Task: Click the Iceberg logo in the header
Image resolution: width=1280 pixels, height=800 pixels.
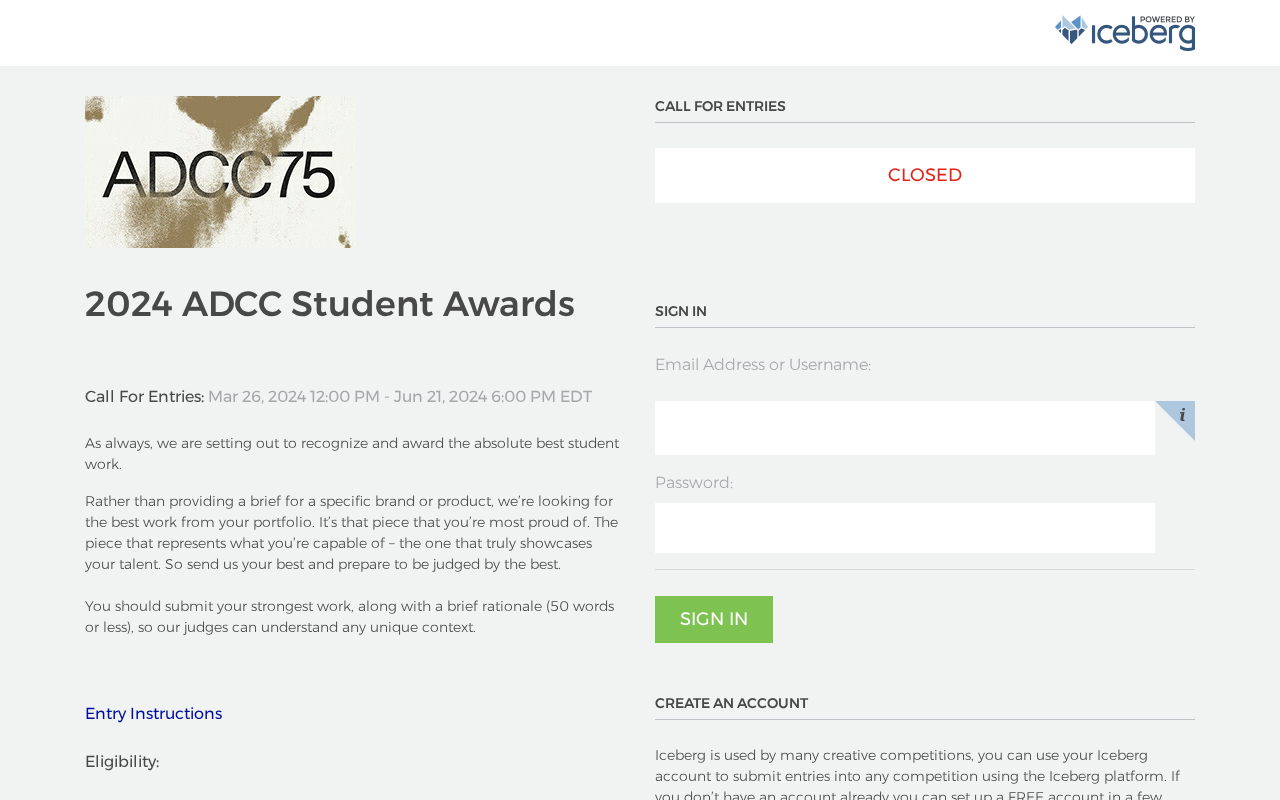Action: [1124, 34]
